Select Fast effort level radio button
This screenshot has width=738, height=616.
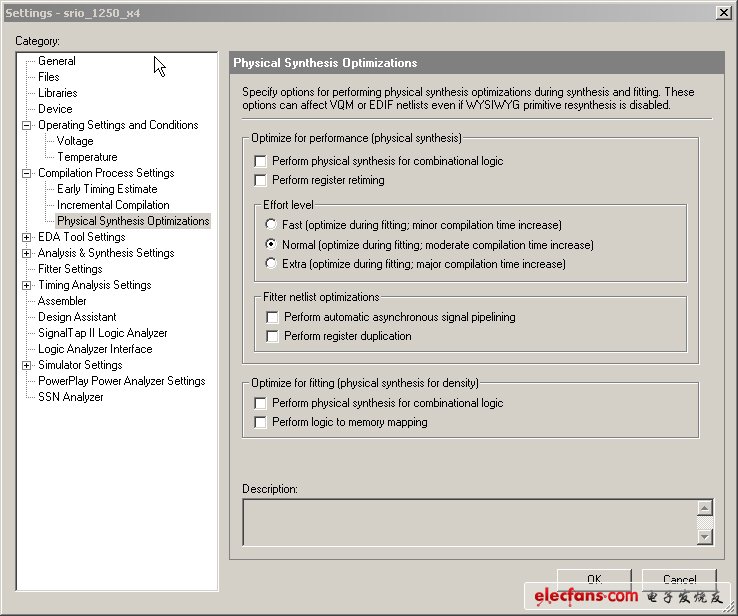tap(271, 225)
